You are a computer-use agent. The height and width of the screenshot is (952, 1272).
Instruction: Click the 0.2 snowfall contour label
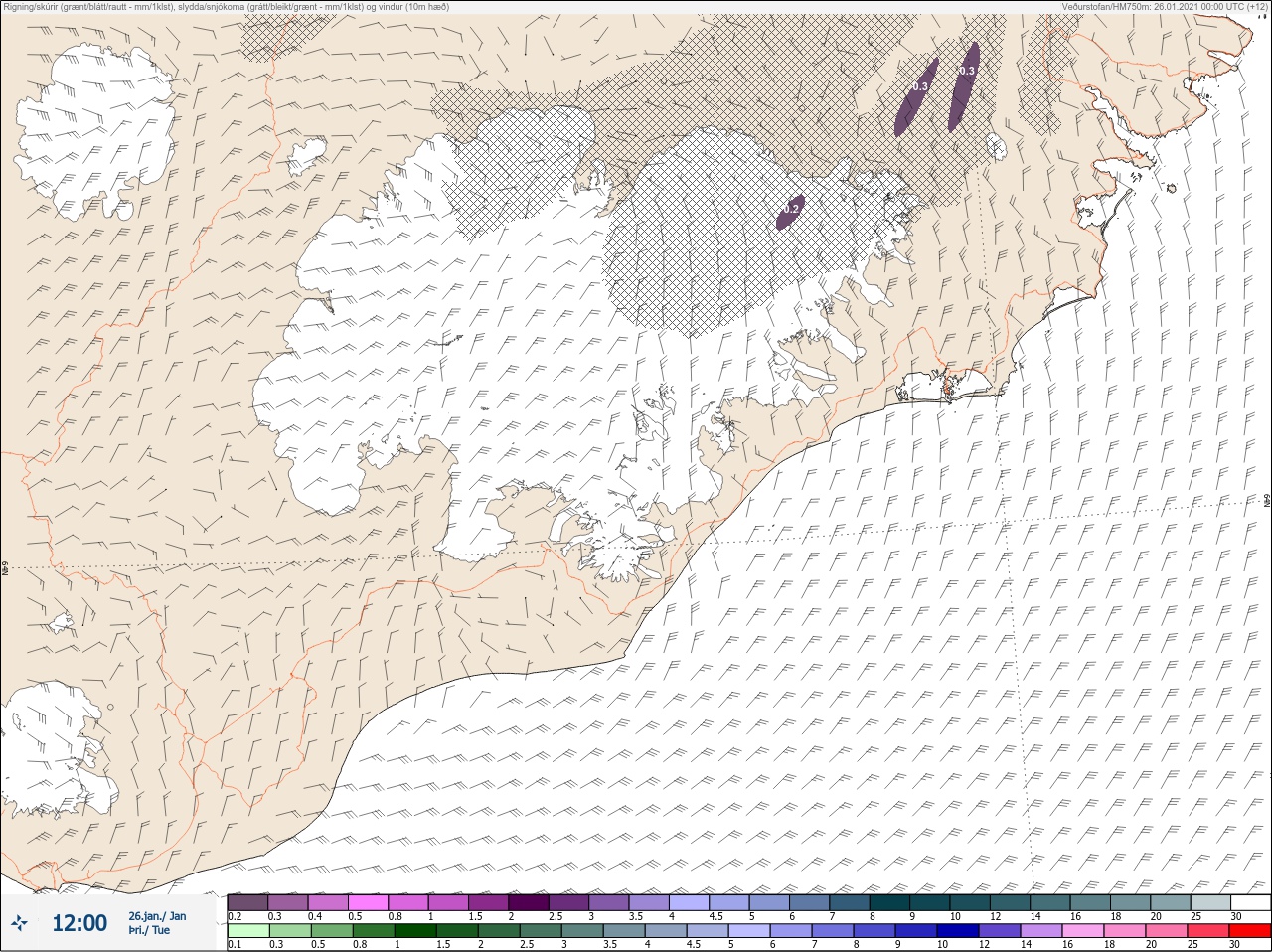791,210
